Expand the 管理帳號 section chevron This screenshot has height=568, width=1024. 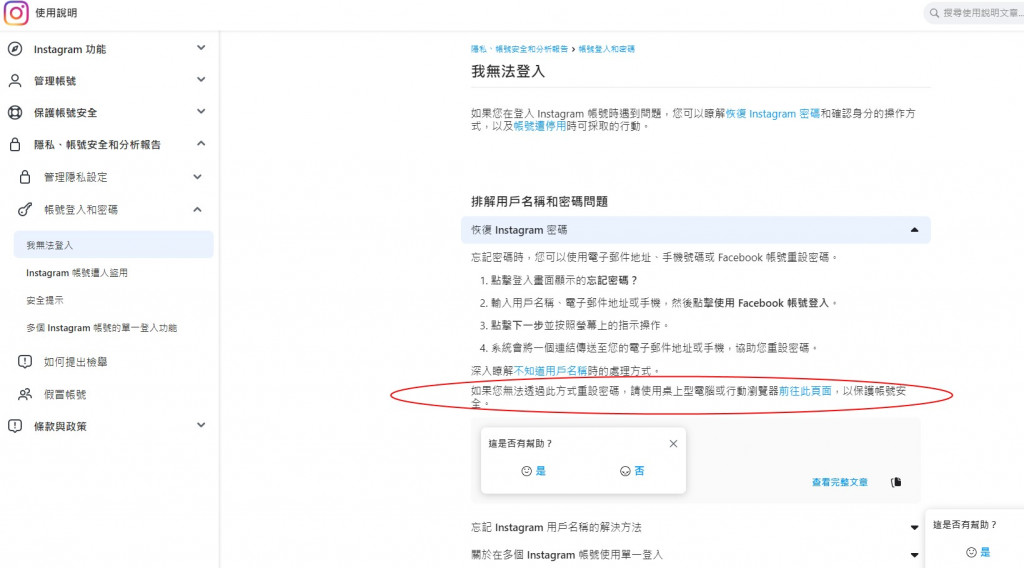(201, 80)
